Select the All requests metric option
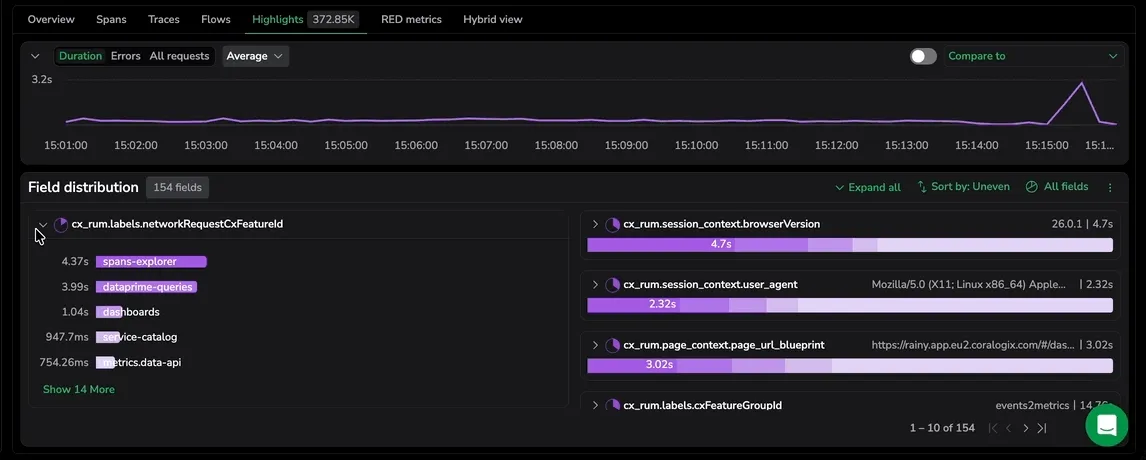Image resolution: width=1146 pixels, height=460 pixels. click(x=179, y=56)
